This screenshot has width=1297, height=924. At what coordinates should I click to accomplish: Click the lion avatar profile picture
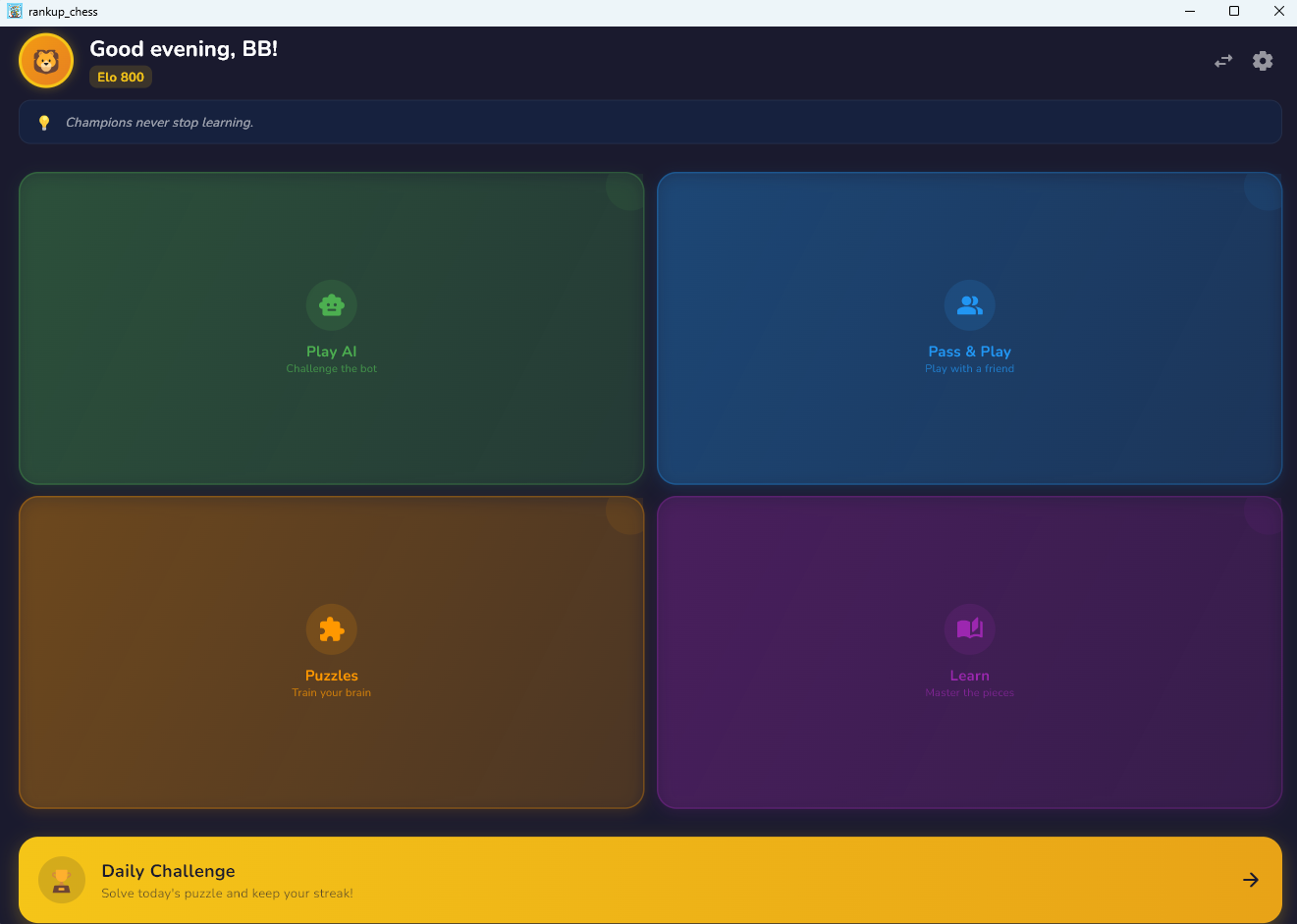click(x=46, y=61)
